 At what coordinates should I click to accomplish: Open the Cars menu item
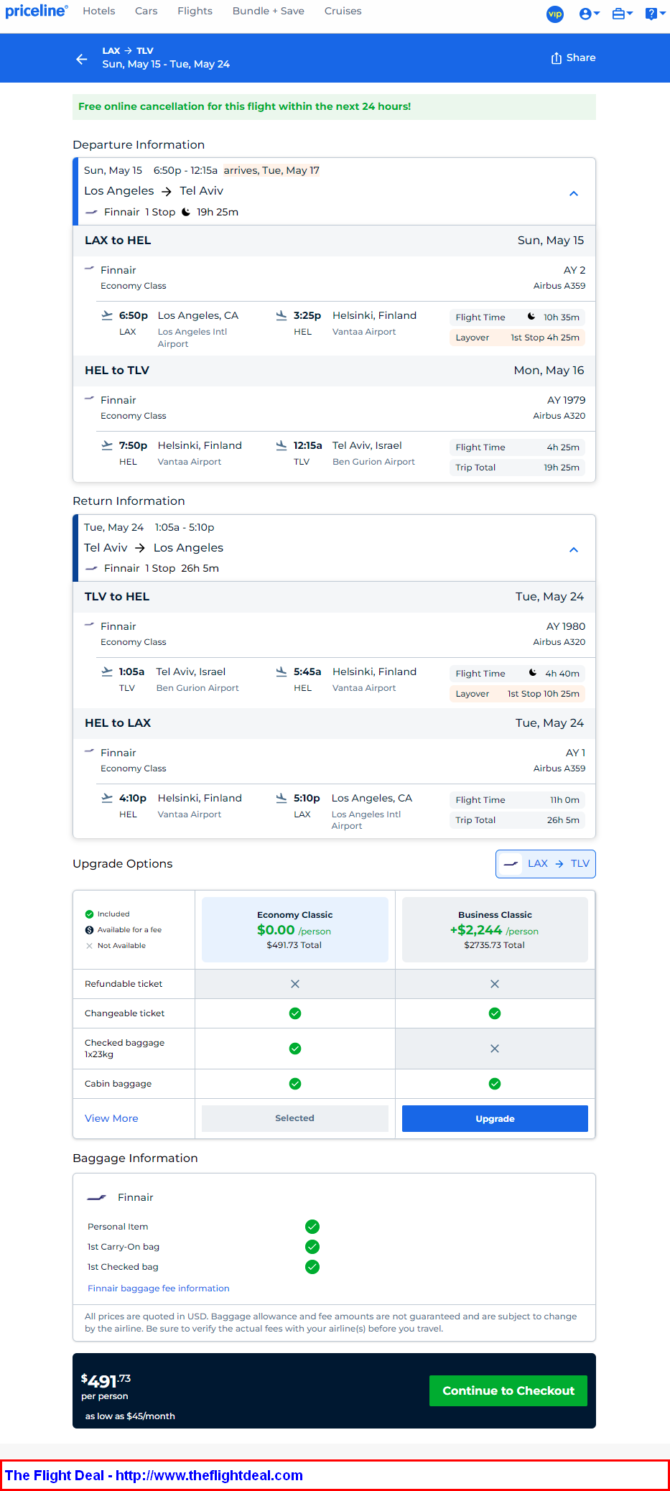[x=146, y=11]
